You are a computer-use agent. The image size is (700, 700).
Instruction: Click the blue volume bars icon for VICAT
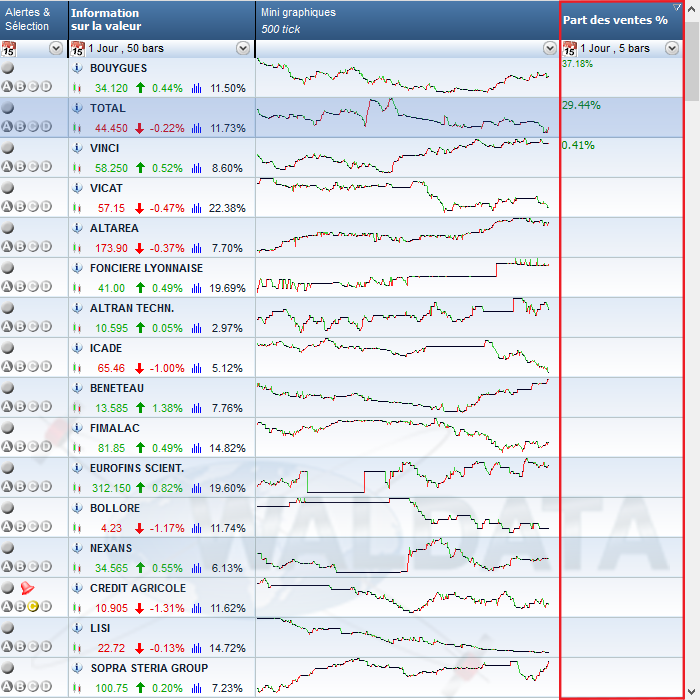196,208
